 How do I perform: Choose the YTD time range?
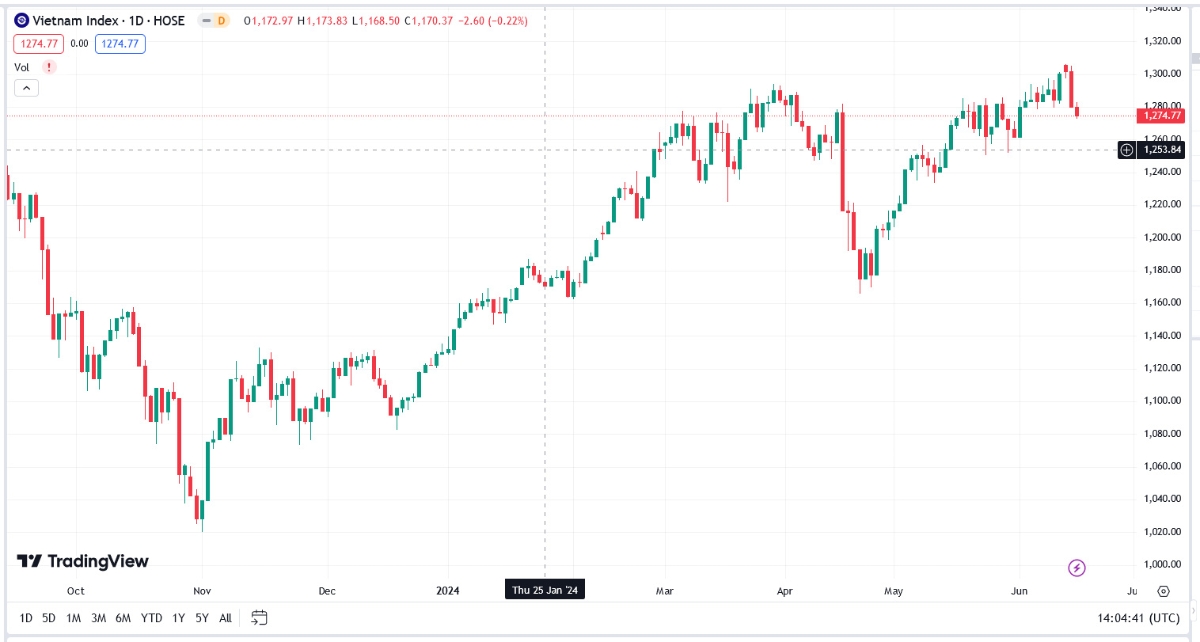(x=151, y=618)
